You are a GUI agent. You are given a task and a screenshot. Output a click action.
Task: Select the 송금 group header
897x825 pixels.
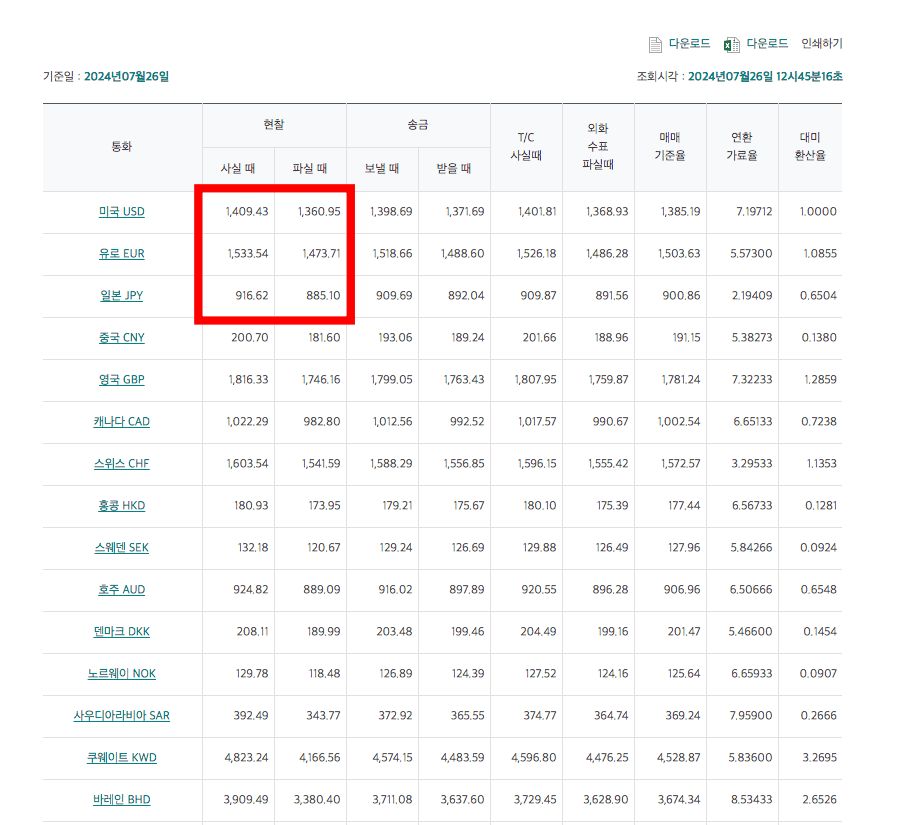tap(418, 125)
